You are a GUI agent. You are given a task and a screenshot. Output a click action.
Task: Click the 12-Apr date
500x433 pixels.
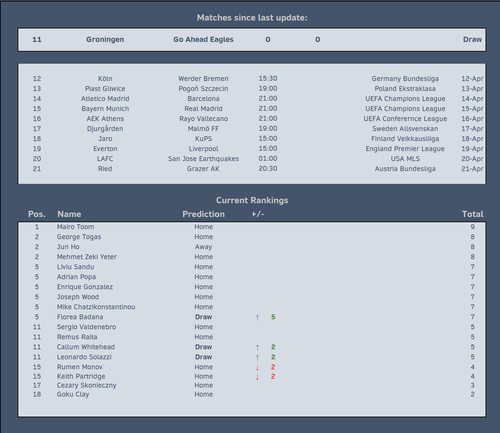click(x=472, y=79)
